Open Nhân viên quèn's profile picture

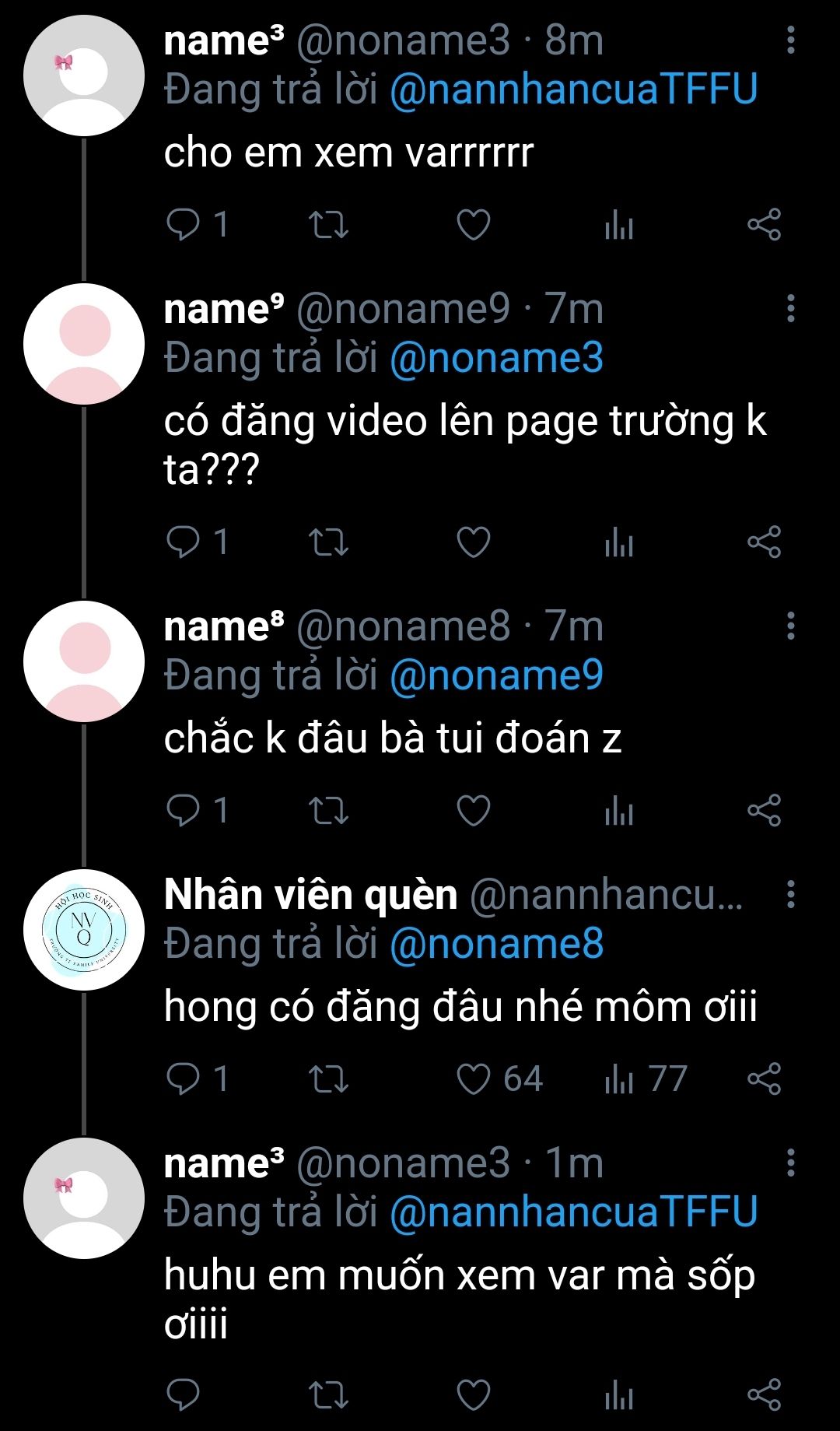pyautogui.click(x=84, y=929)
